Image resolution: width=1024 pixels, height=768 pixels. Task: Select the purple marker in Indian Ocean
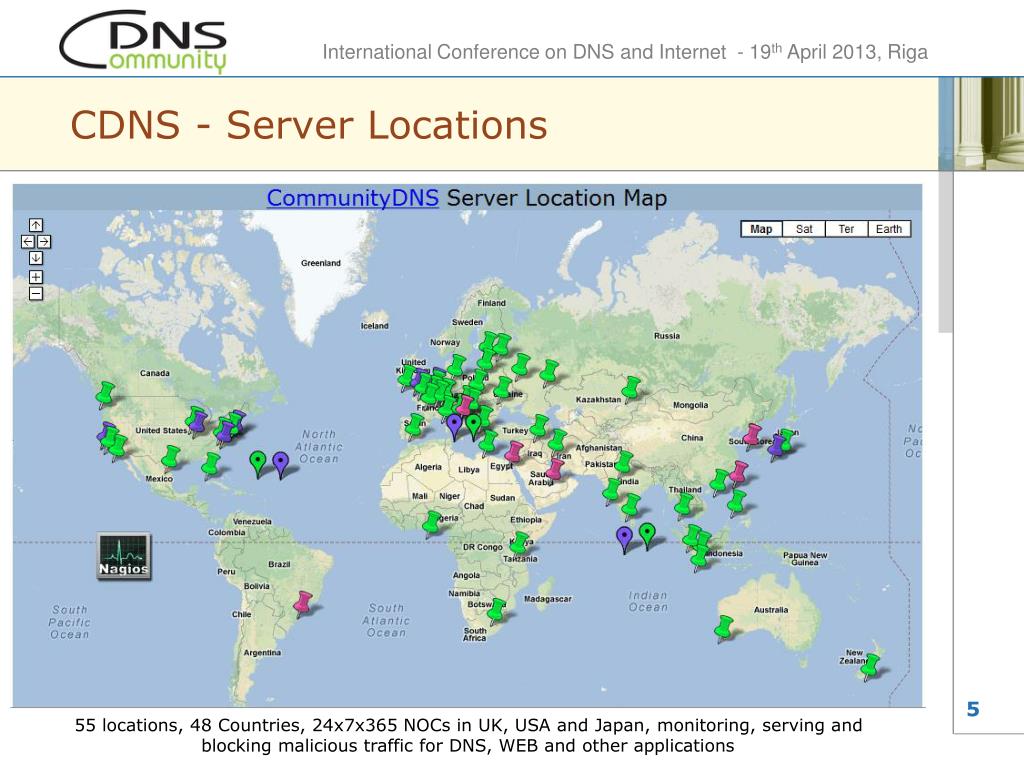click(x=625, y=539)
